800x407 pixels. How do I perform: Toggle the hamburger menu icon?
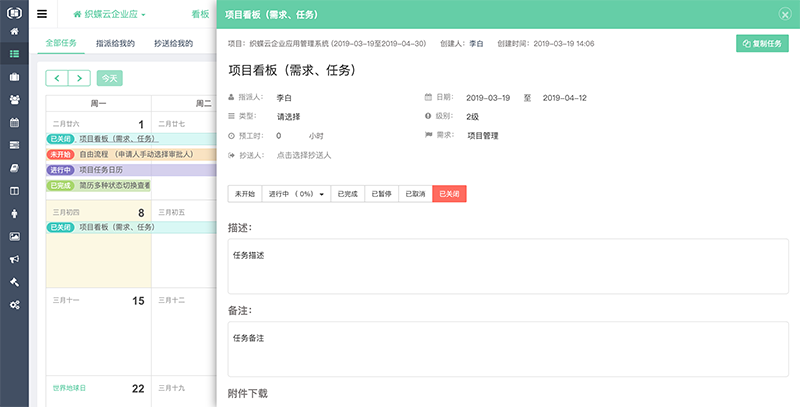pyautogui.click(x=42, y=14)
